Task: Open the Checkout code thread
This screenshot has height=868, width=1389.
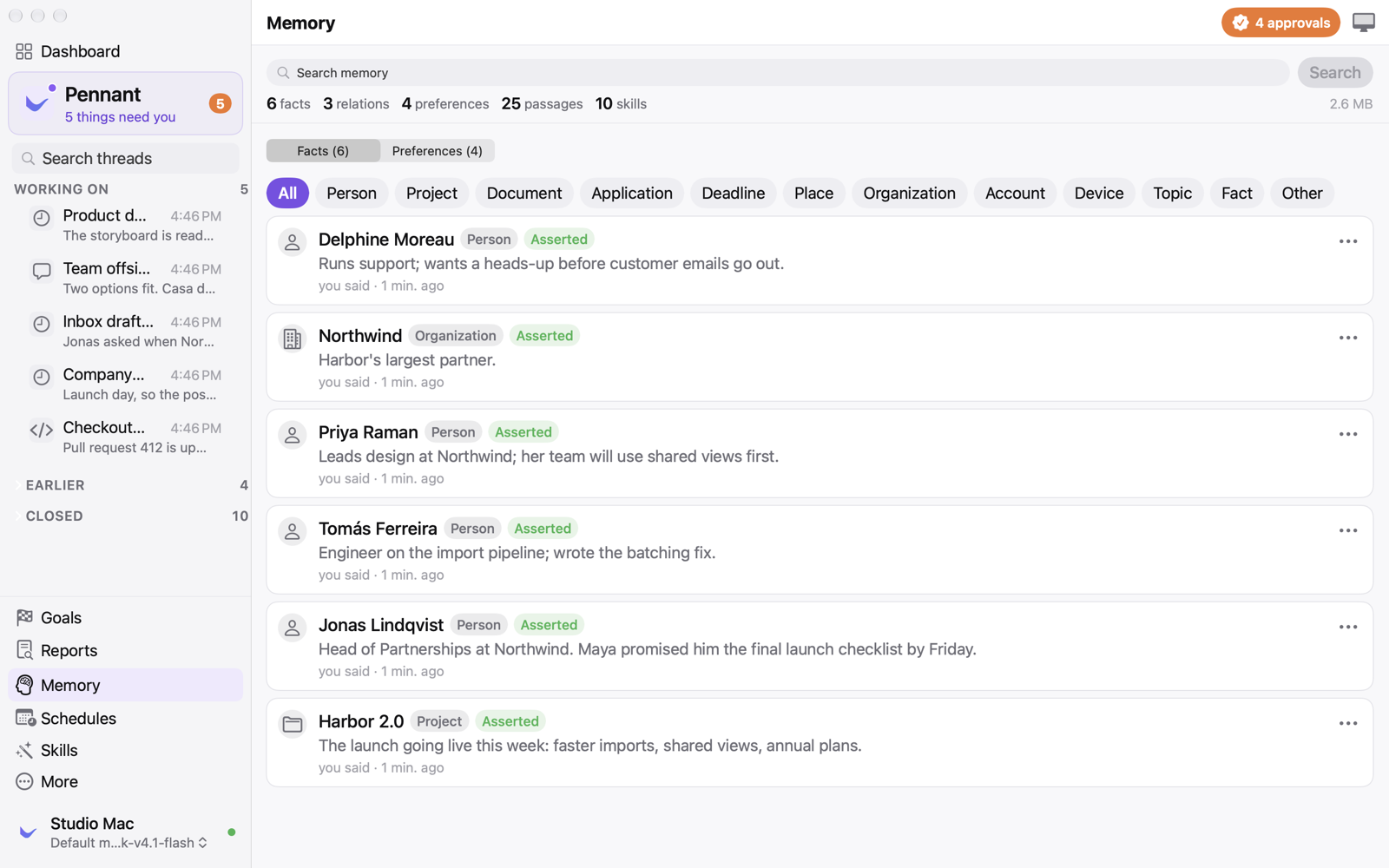Action: (126, 437)
